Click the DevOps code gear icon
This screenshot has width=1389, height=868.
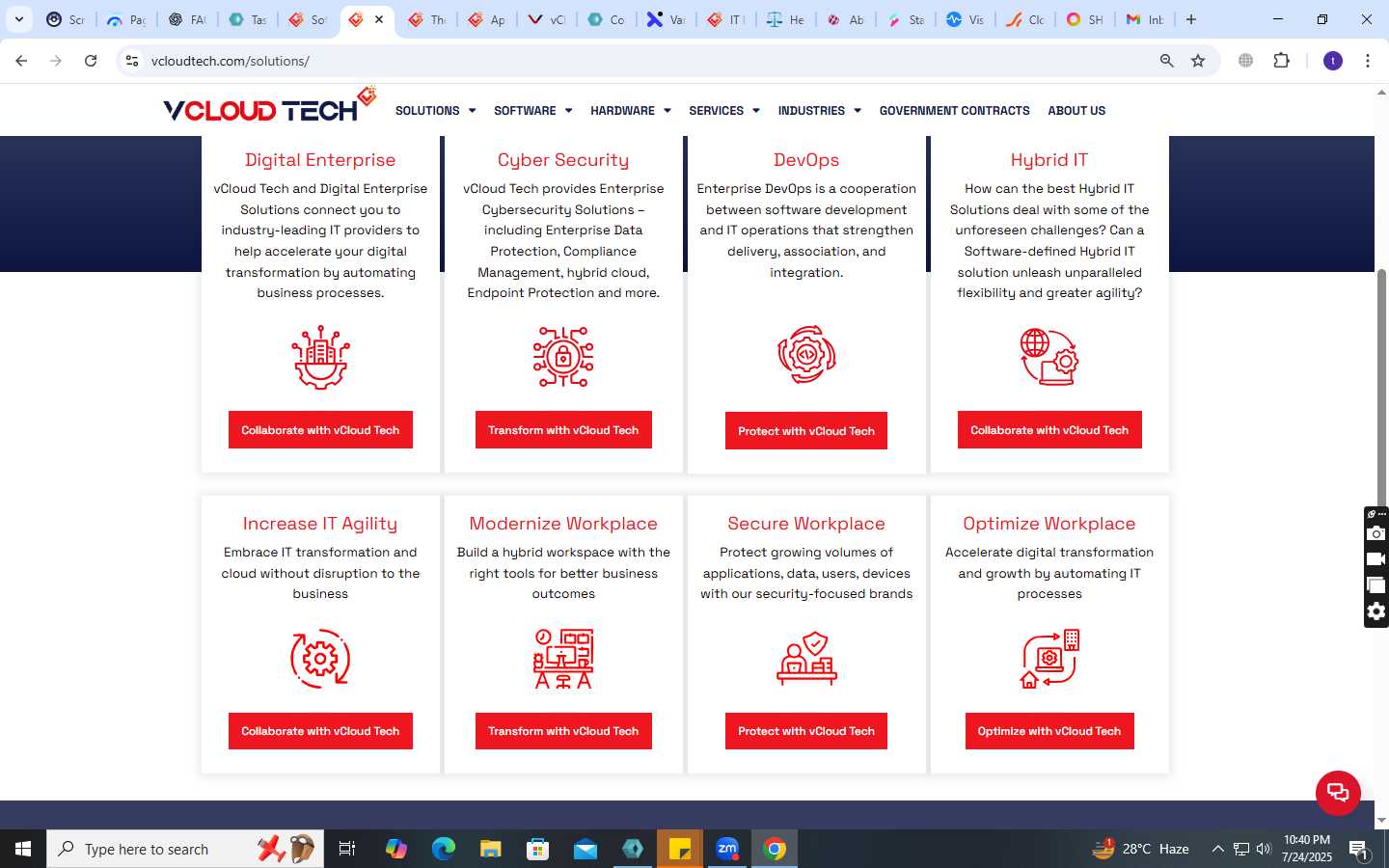click(x=806, y=355)
